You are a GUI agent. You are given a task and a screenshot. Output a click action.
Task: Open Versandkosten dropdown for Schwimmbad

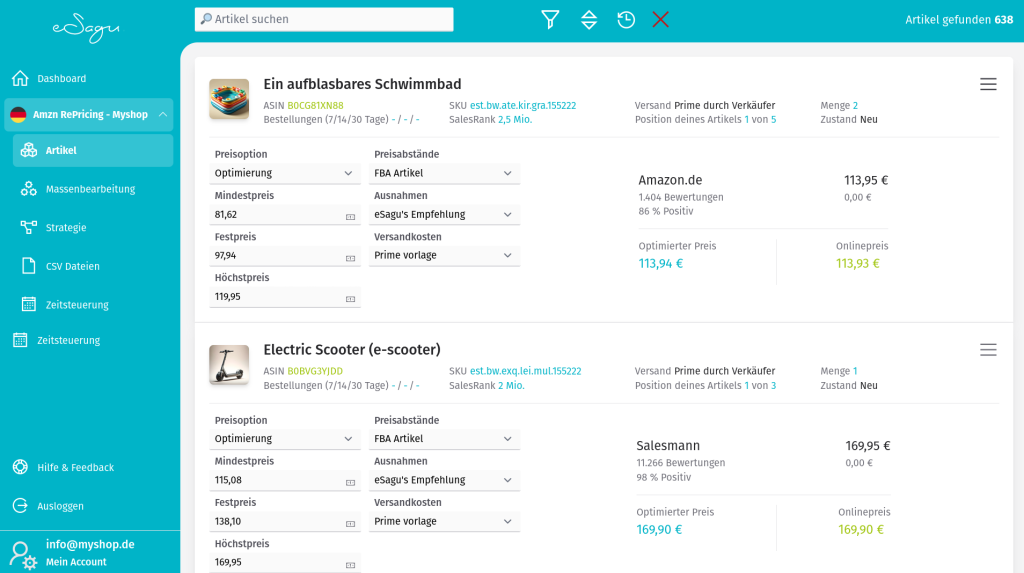444,255
